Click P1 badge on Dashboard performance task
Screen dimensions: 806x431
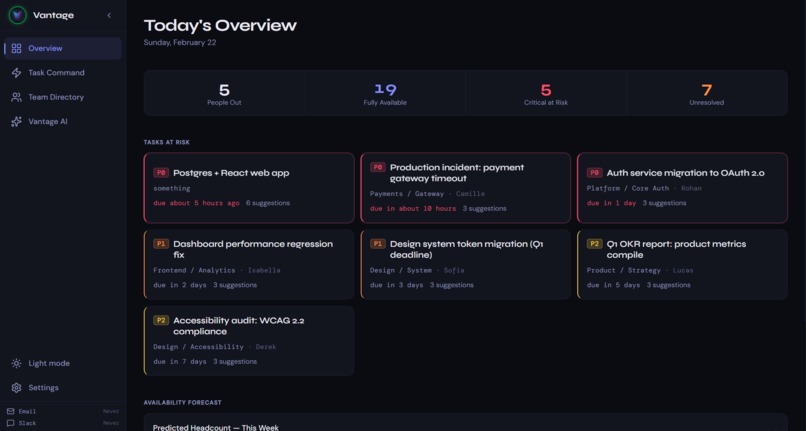[x=161, y=244]
